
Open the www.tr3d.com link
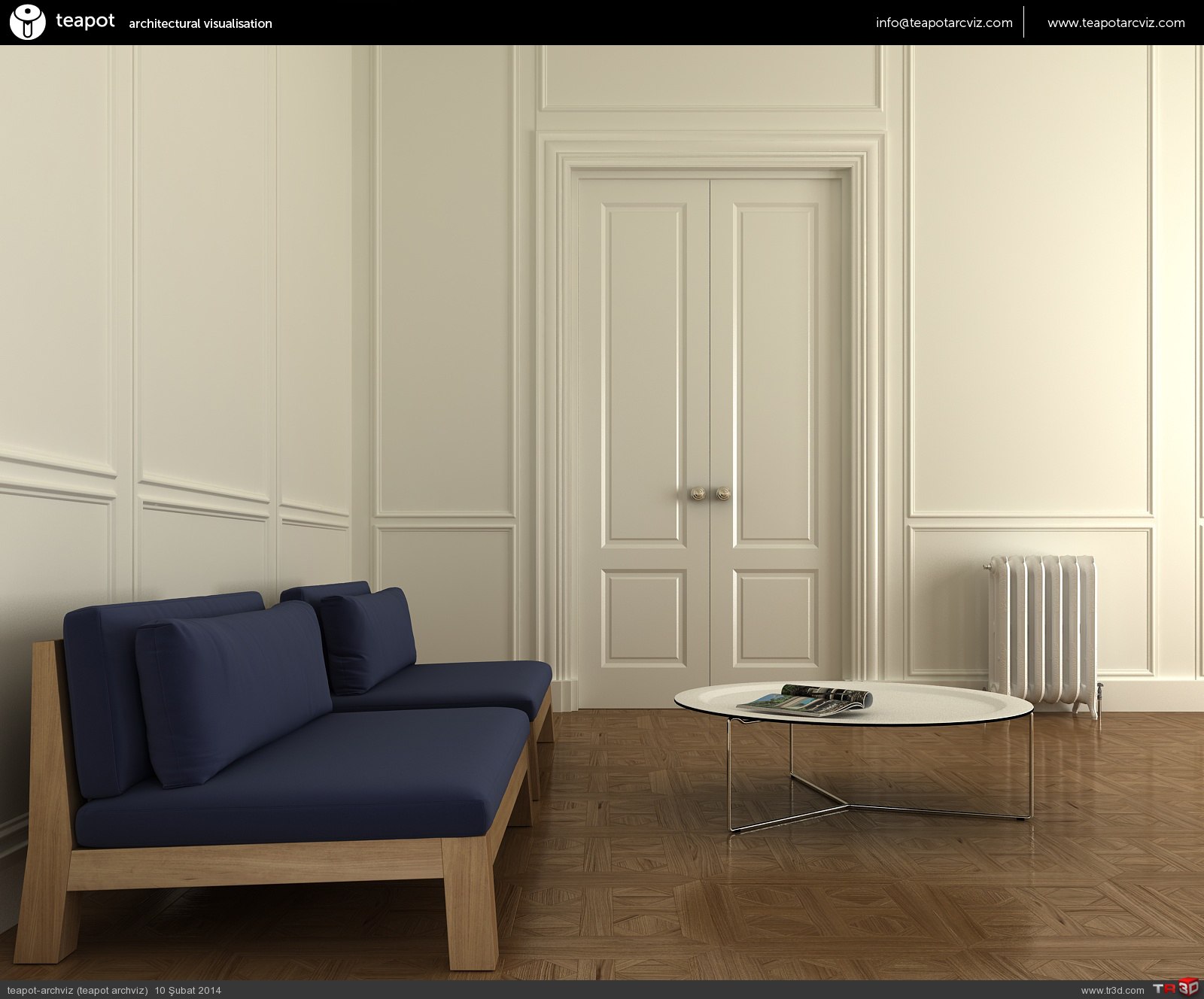pos(1111,990)
